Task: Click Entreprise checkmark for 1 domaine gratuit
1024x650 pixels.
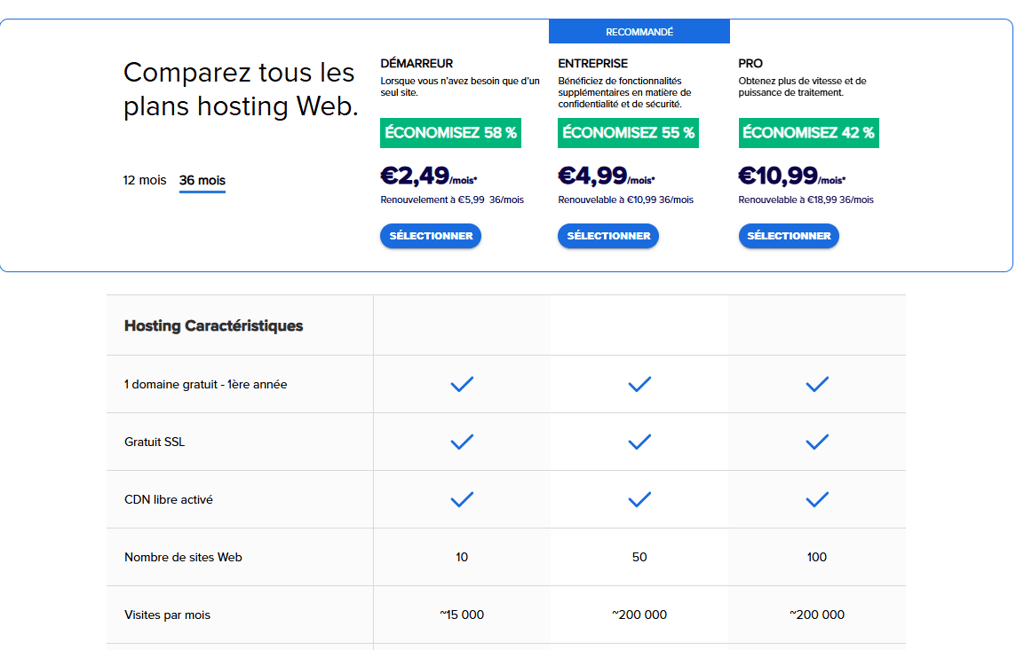Action: click(x=639, y=384)
